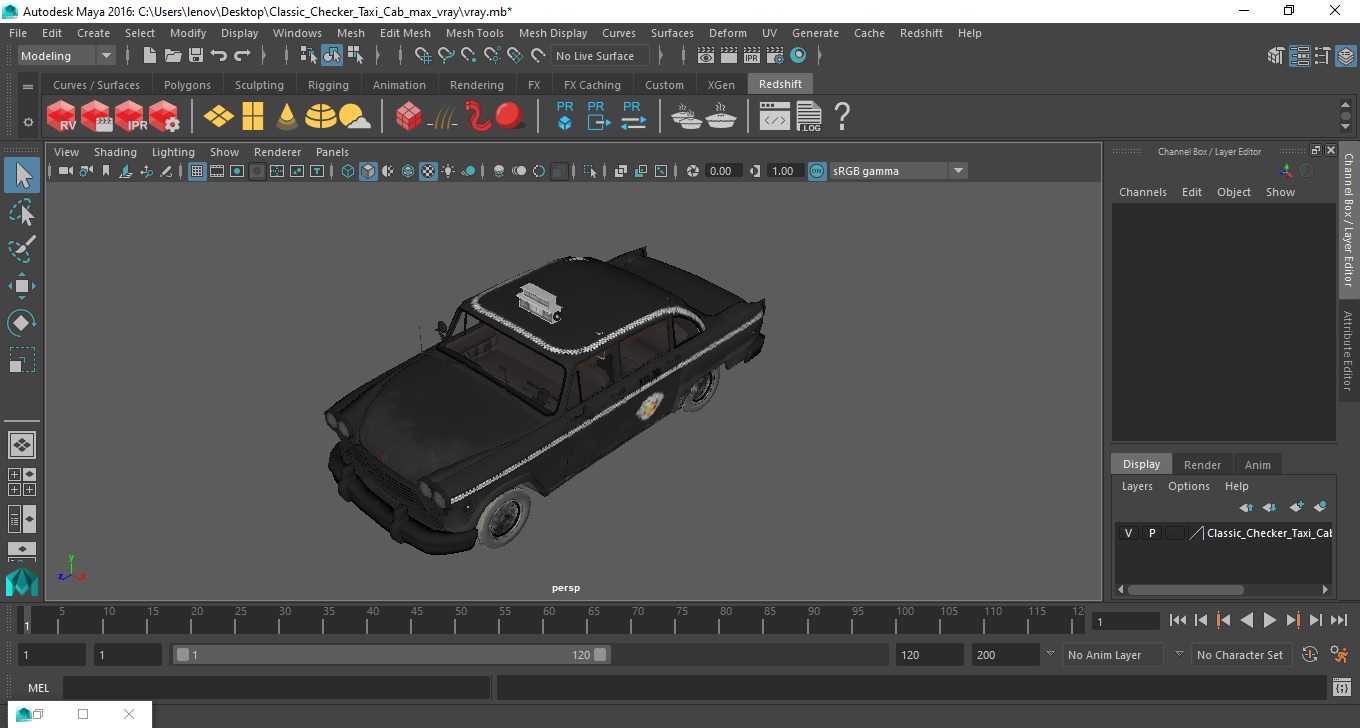Image resolution: width=1360 pixels, height=728 pixels.
Task: Open the sRGB gamma view transform dropdown
Action: click(898, 171)
